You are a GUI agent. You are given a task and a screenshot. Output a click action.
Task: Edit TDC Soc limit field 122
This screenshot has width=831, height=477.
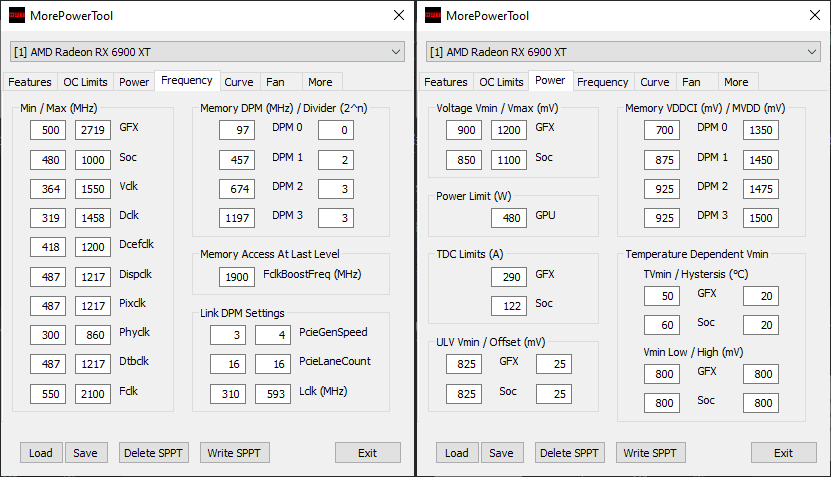tap(509, 306)
